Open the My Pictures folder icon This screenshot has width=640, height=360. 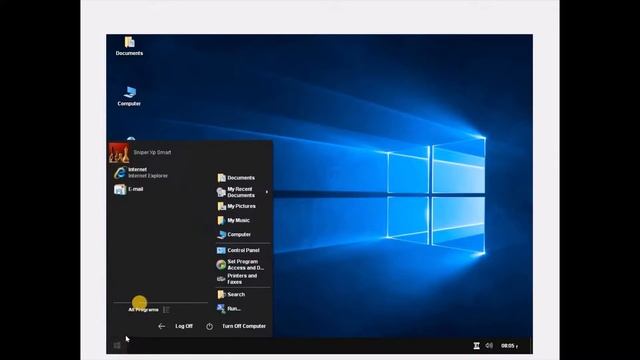(221, 206)
